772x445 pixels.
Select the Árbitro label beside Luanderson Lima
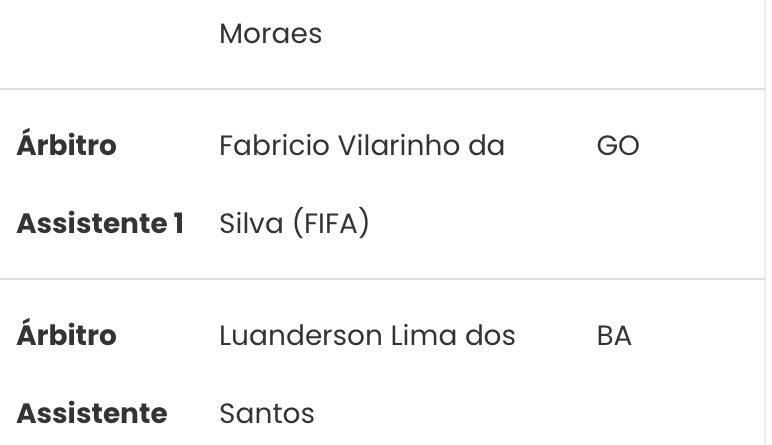[66, 335]
